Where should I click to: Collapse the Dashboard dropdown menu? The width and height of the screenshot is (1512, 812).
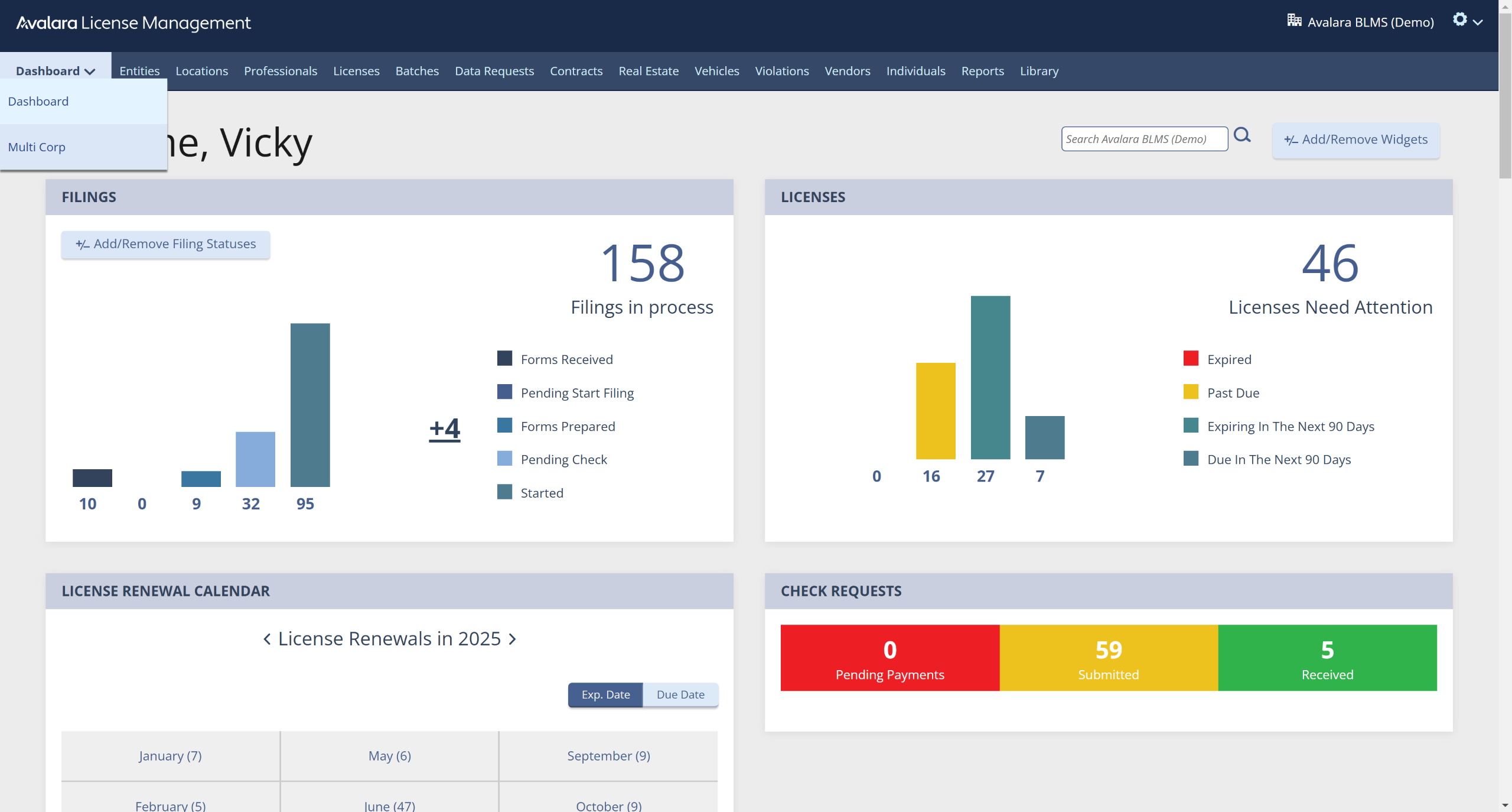(x=56, y=71)
